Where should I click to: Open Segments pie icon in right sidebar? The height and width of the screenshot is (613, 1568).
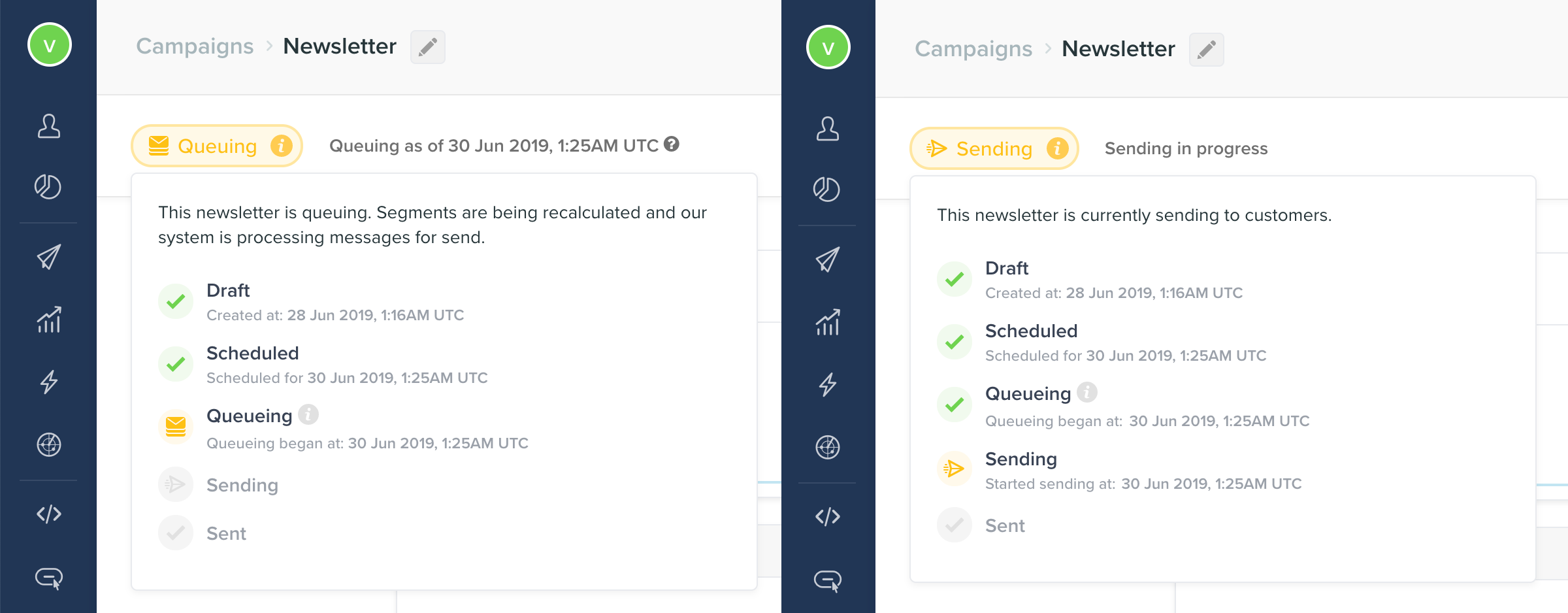pyautogui.click(x=827, y=190)
